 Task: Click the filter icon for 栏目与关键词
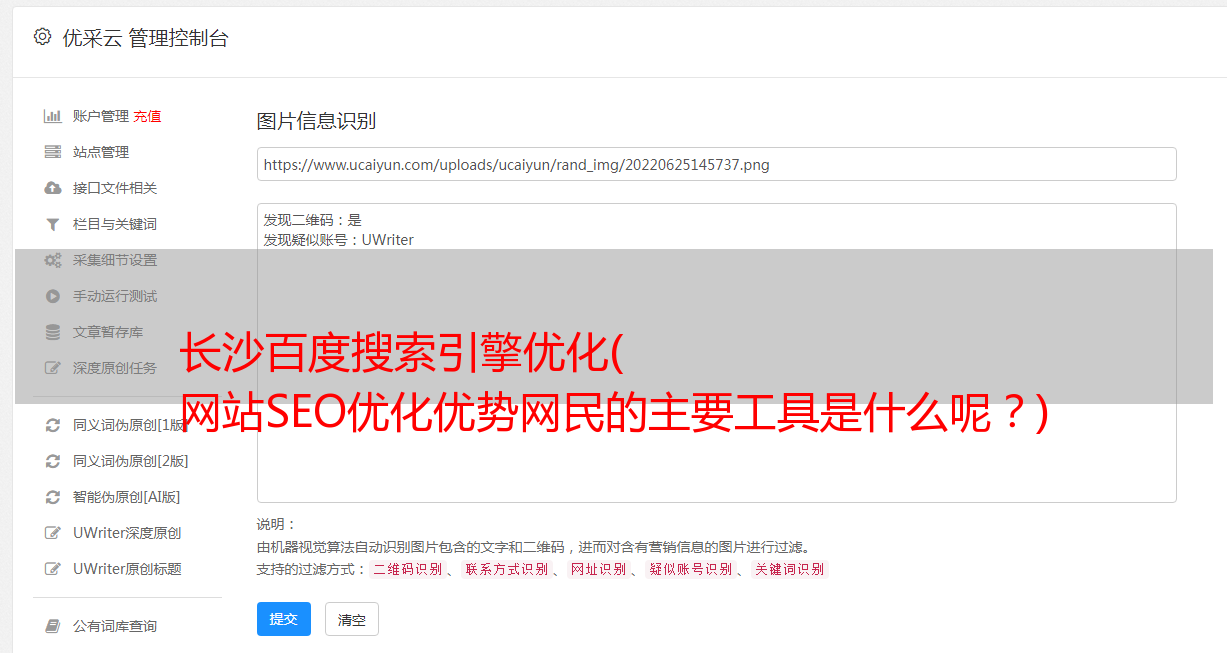[53, 224]
